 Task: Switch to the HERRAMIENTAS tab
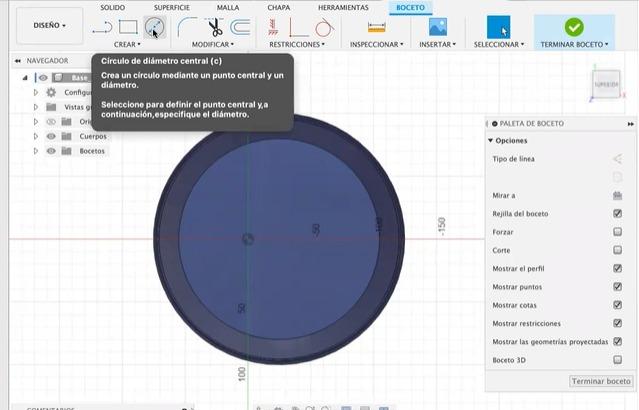[x=343, y=8]
